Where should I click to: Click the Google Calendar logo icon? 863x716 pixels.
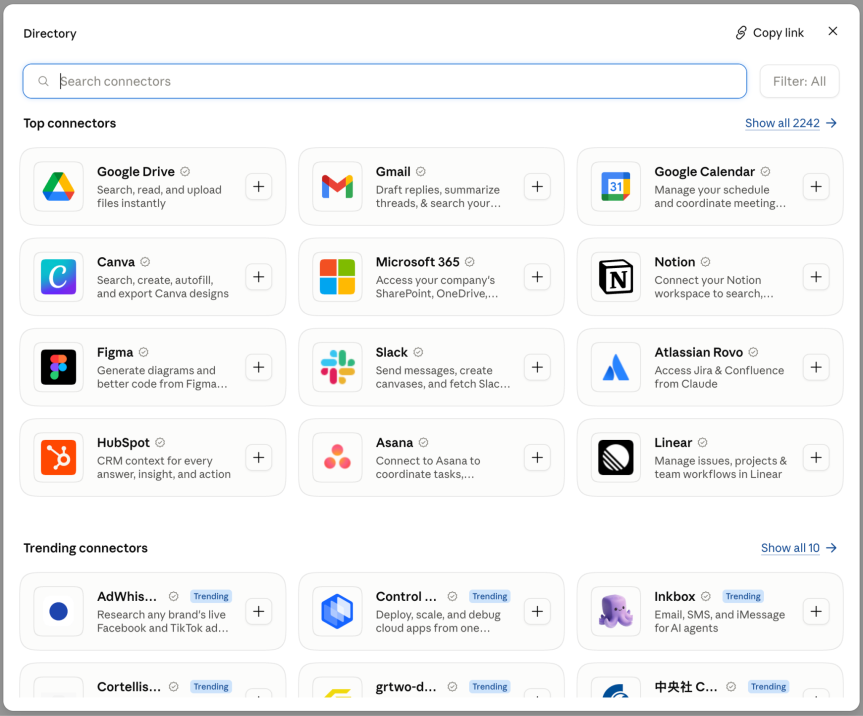point(616,187)
